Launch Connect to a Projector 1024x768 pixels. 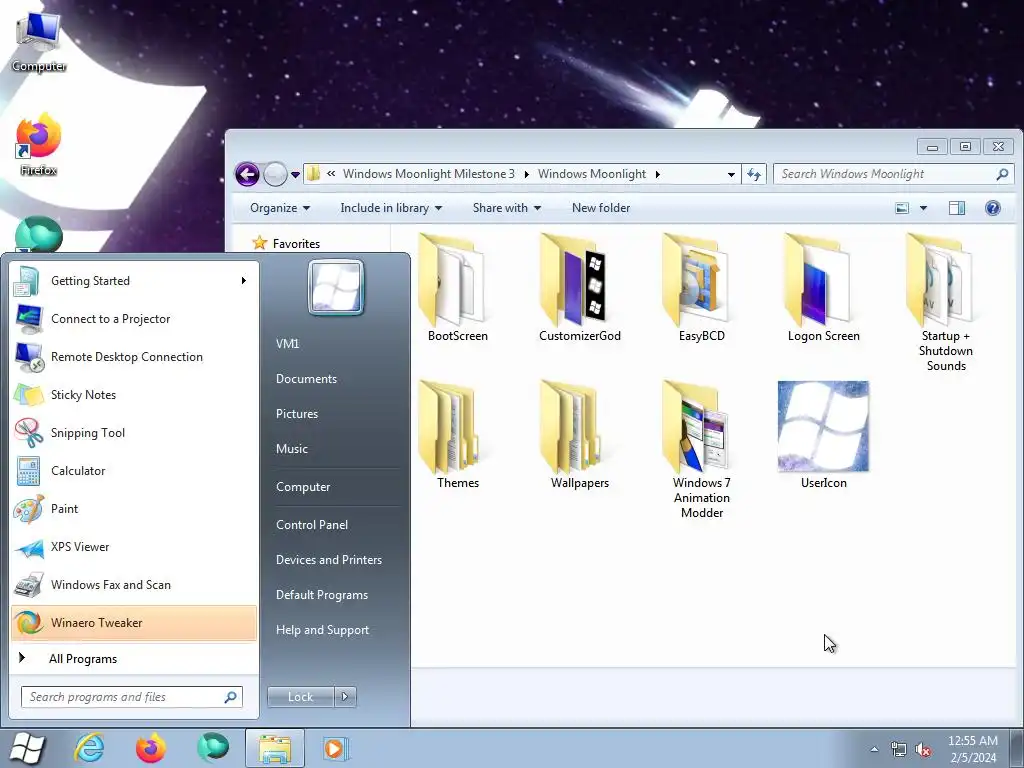pos(134,319)
